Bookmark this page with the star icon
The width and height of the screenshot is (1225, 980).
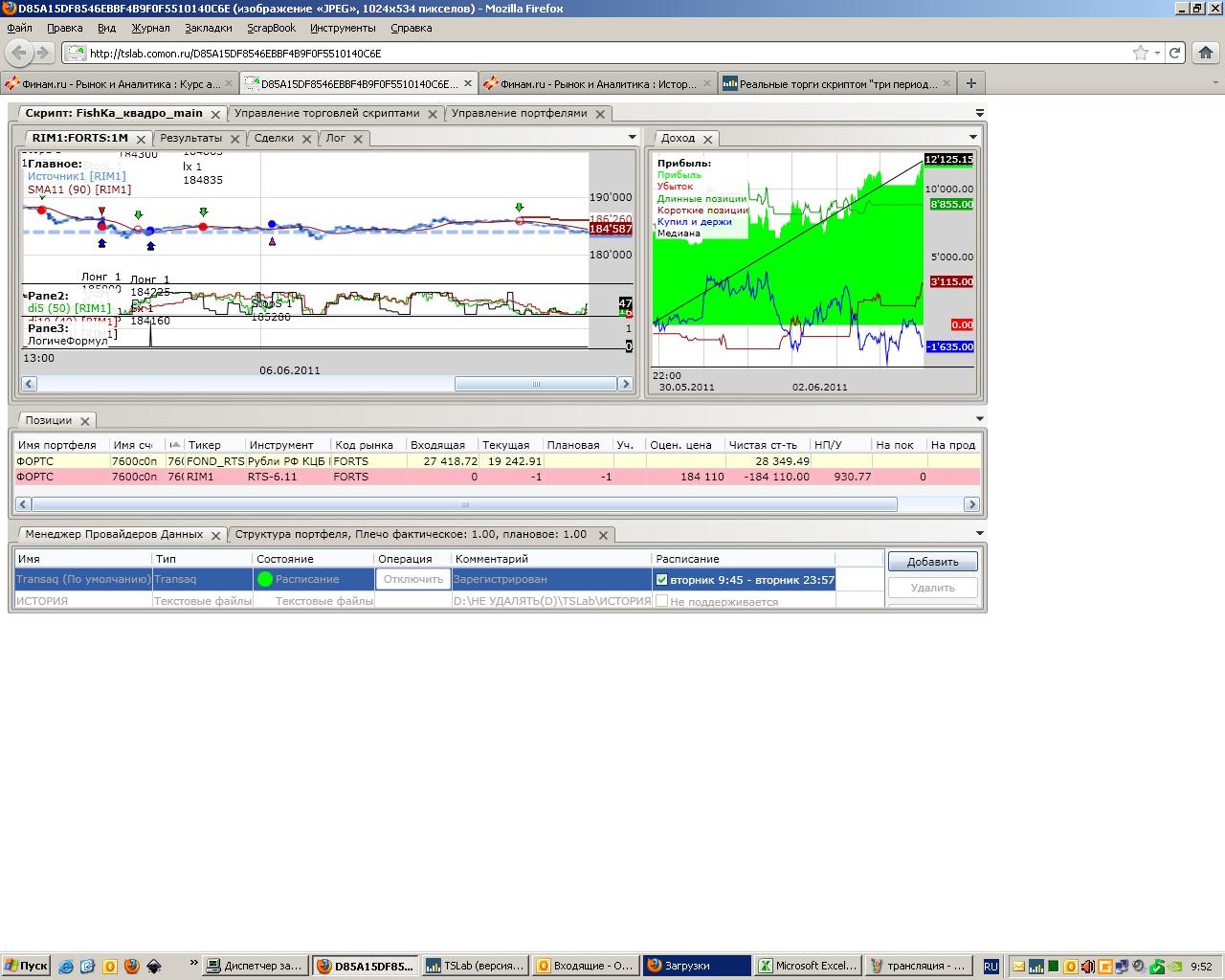point(1140,54)
